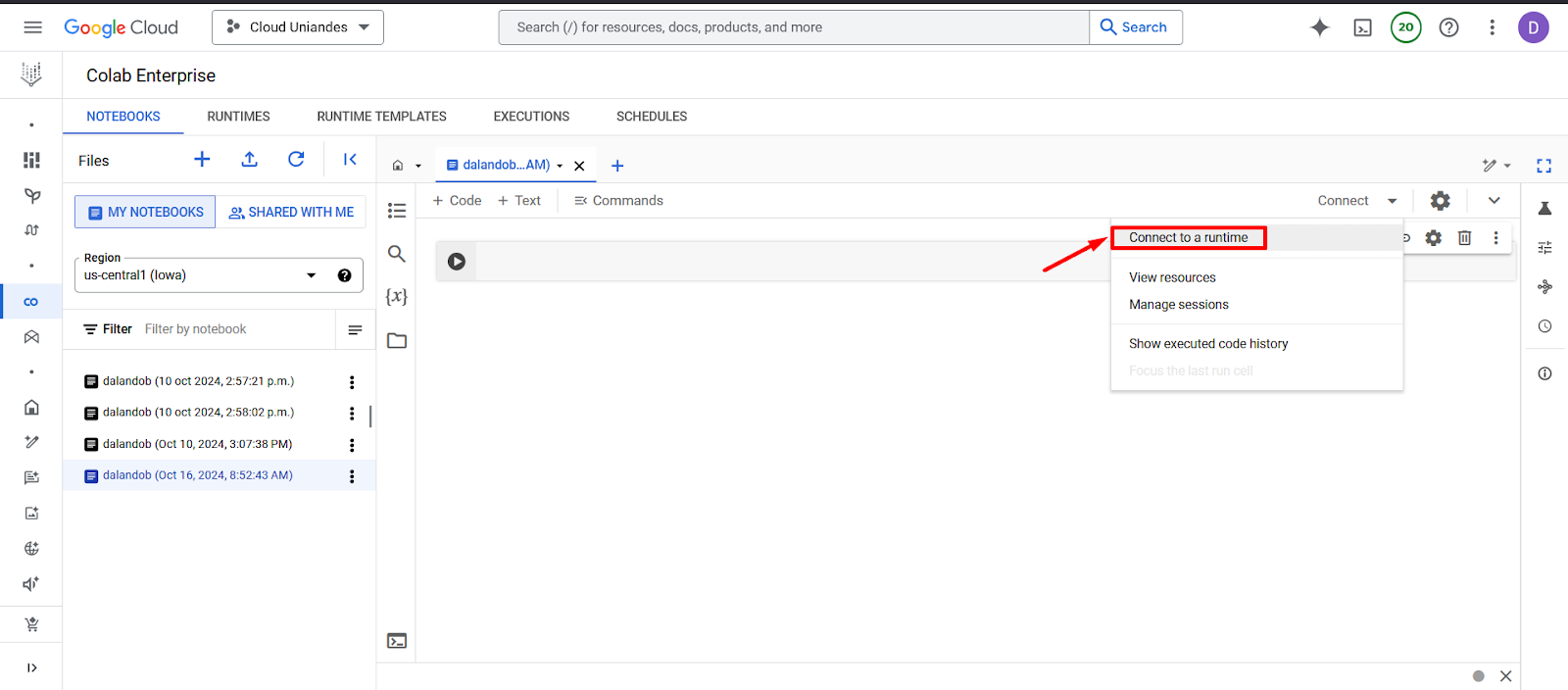
Task: Open find and replace search panel
Action: (397, 254)
